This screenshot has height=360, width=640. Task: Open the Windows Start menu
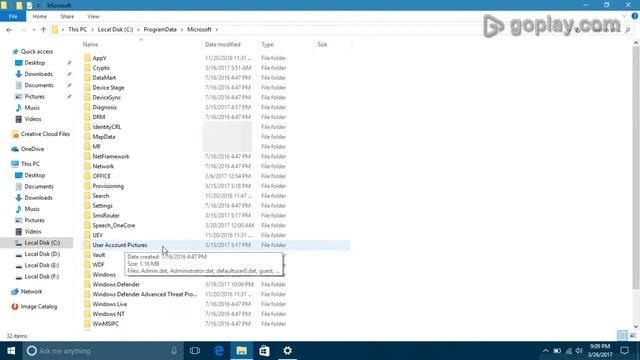pos(11,351)
